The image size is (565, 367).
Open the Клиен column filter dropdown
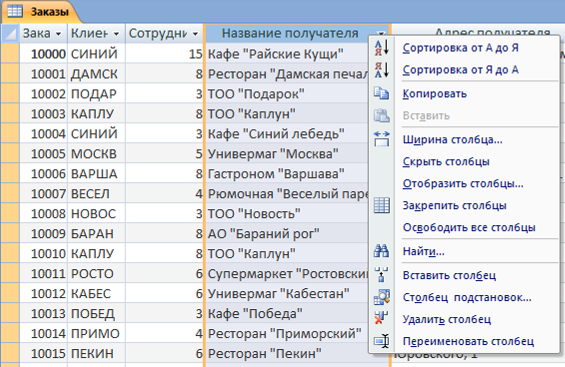coord(116,34)
